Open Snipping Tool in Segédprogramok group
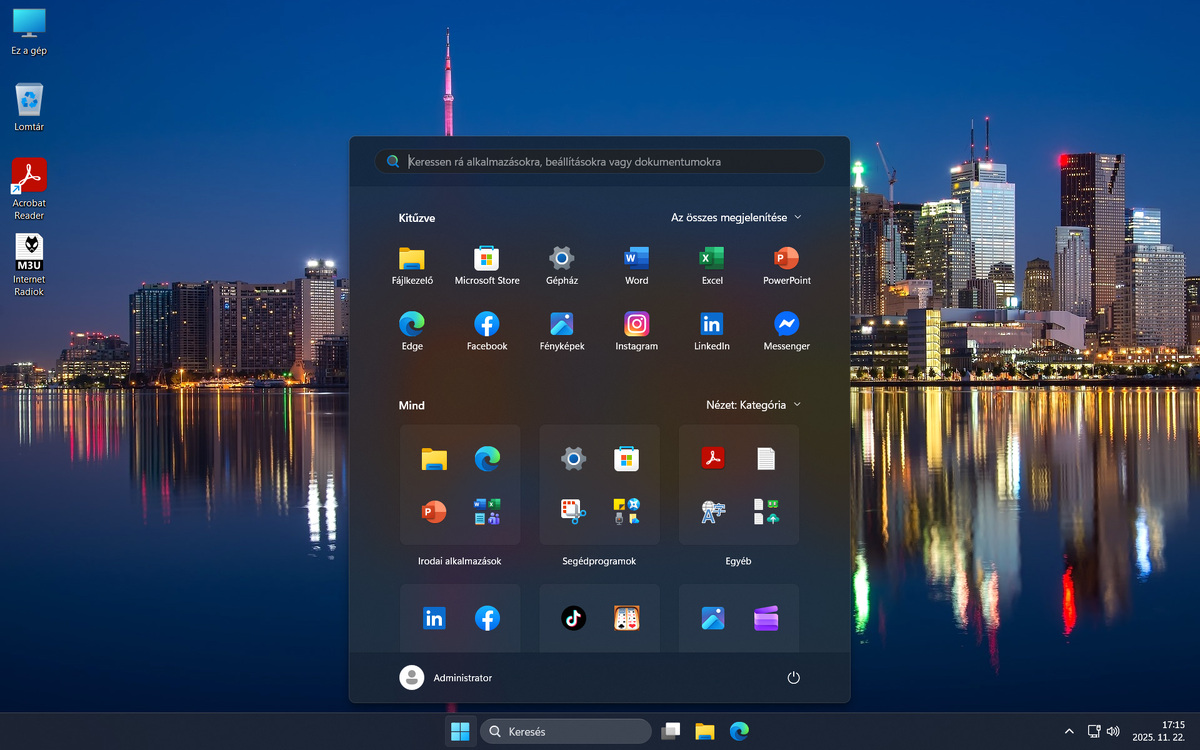Image resolution: width=1200 pixels, height=750 pixels. (573, 512)
